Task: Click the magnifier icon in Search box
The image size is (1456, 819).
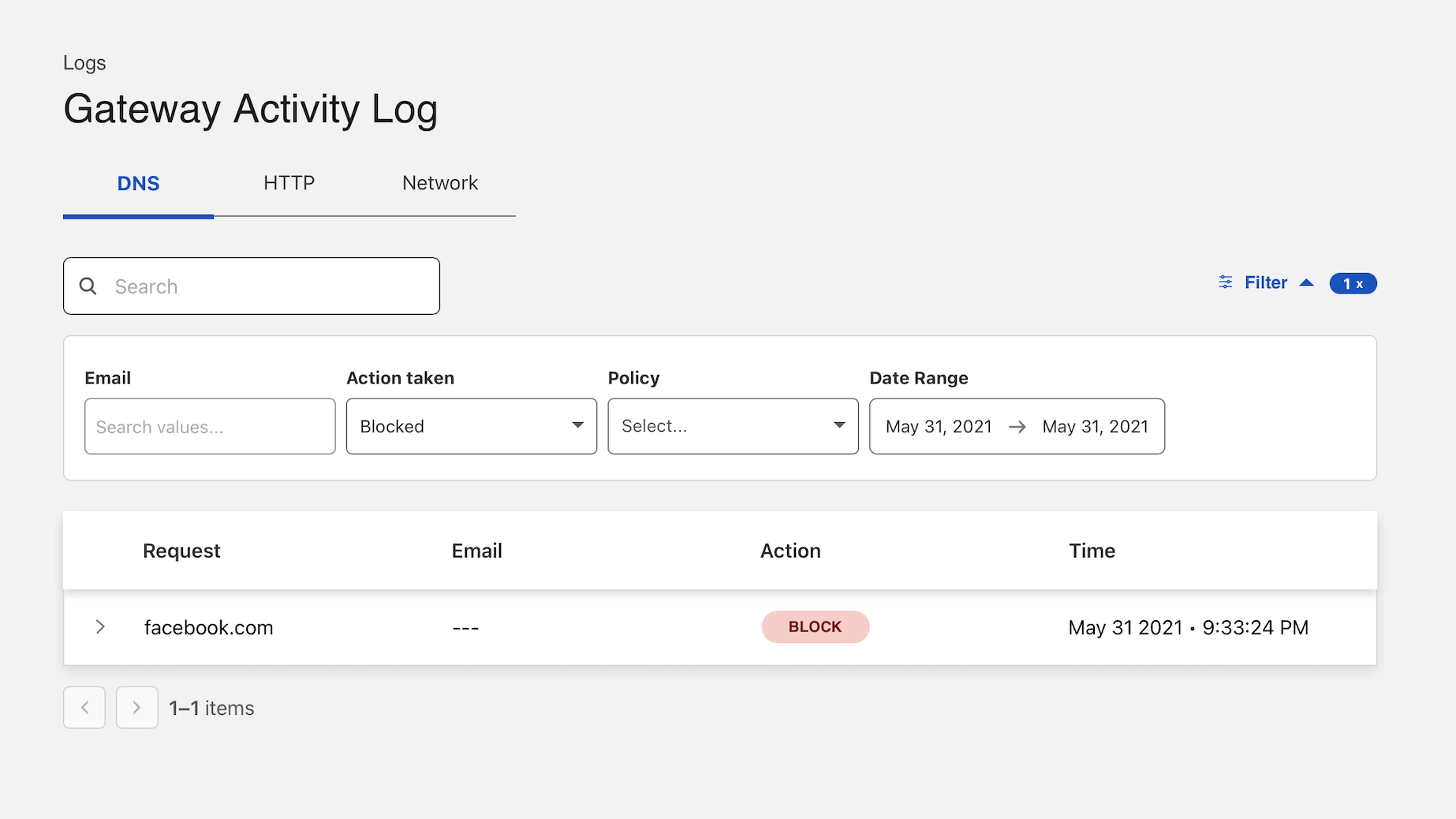Action: point(88,286)
